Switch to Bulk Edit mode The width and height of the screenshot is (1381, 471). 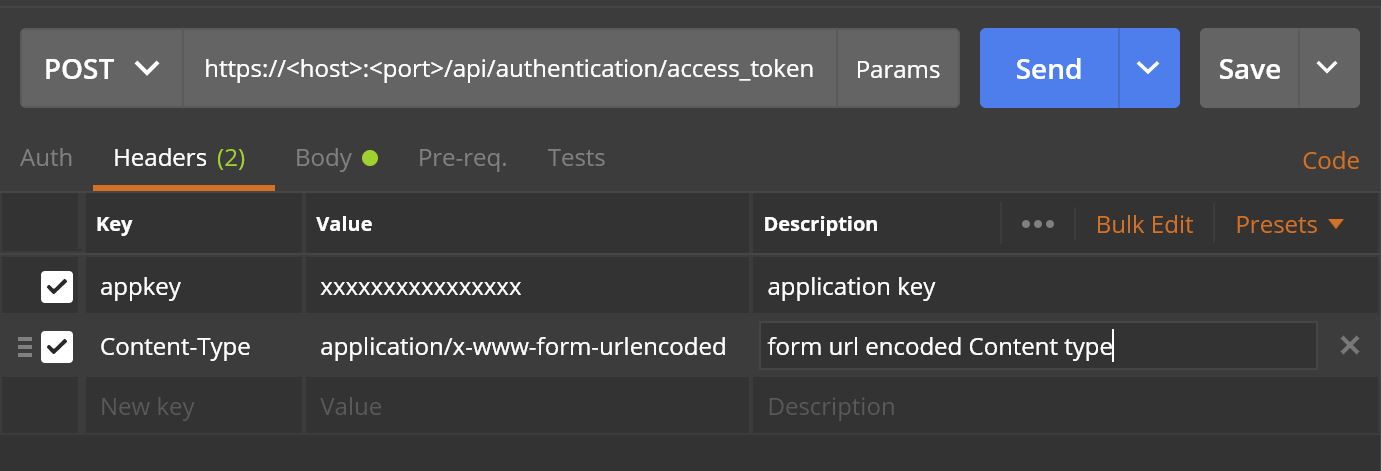click(1144, 225)
